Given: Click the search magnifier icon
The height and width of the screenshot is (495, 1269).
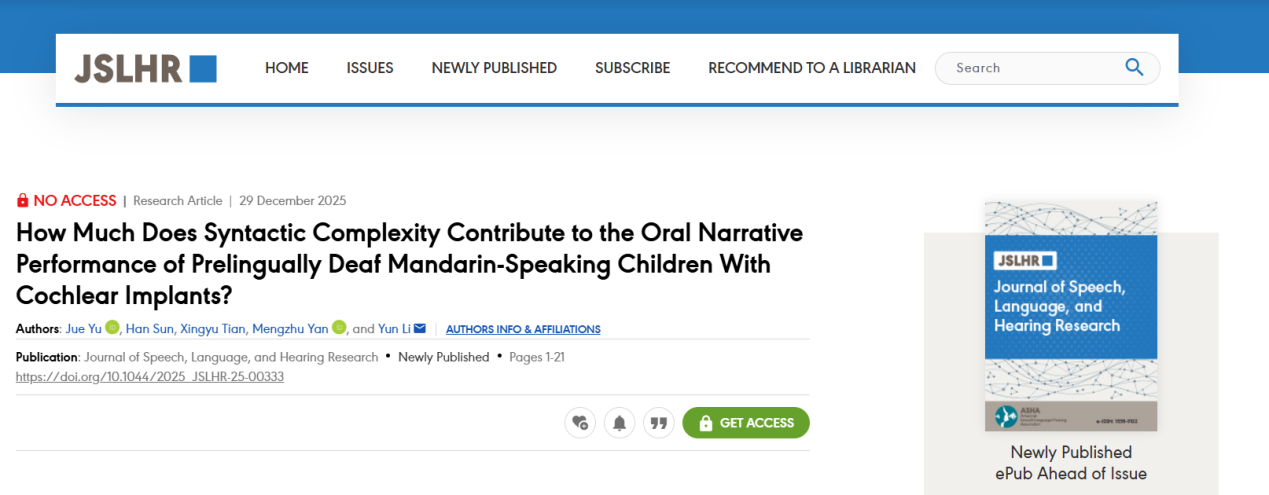Looking at the screenshot, I should [x=1134, y=67].
